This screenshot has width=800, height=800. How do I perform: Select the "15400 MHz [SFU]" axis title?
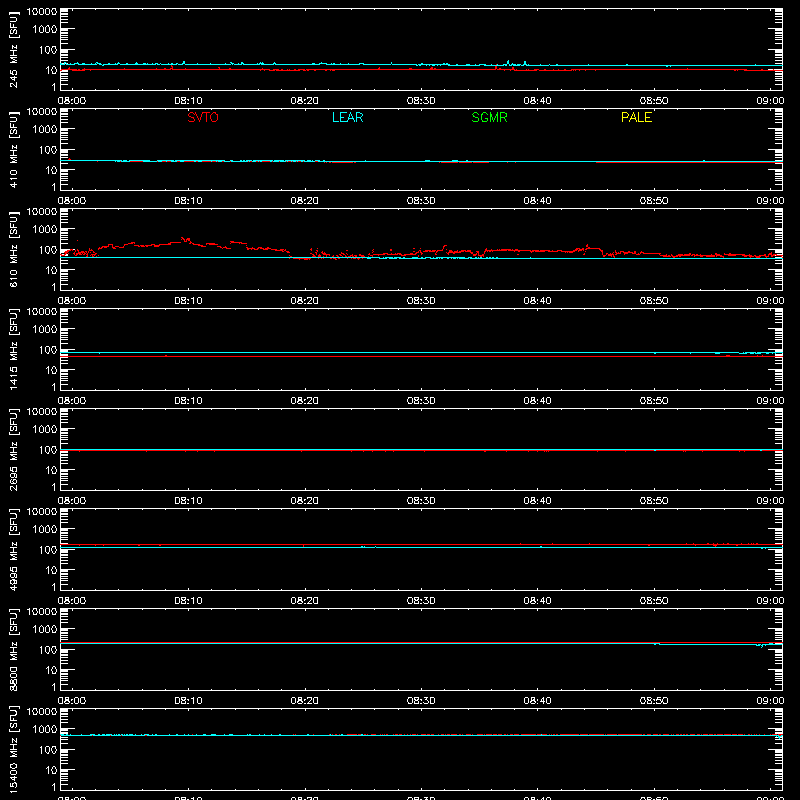[x=14, y=749]
